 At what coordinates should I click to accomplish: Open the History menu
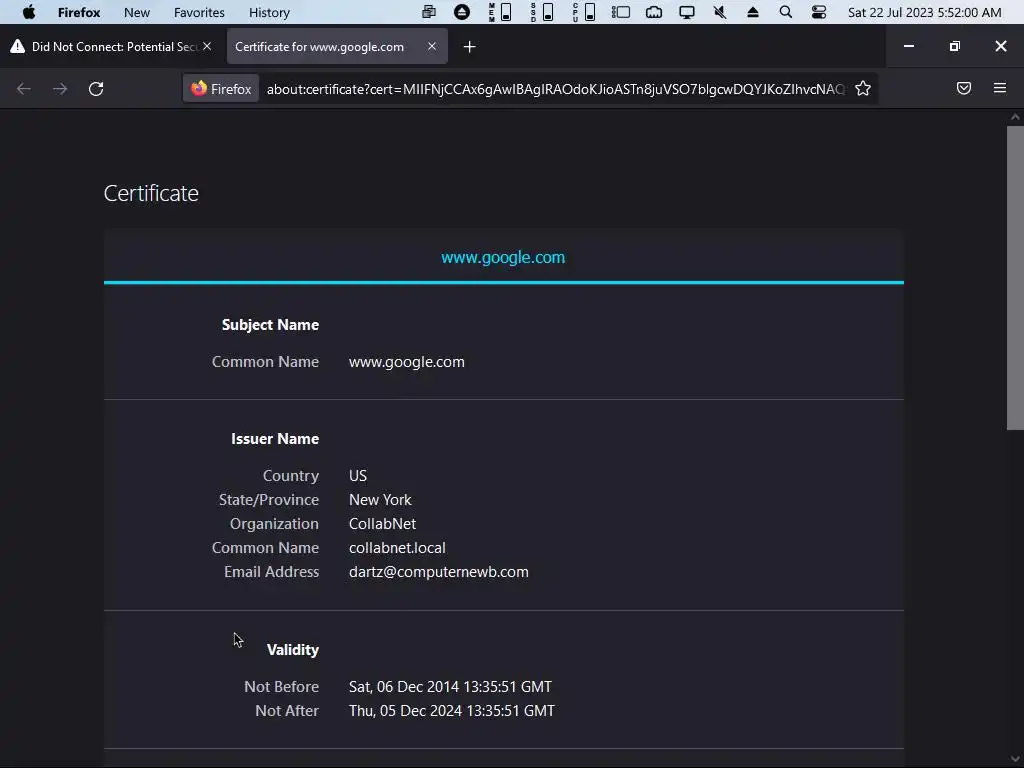tap(269, 12)
